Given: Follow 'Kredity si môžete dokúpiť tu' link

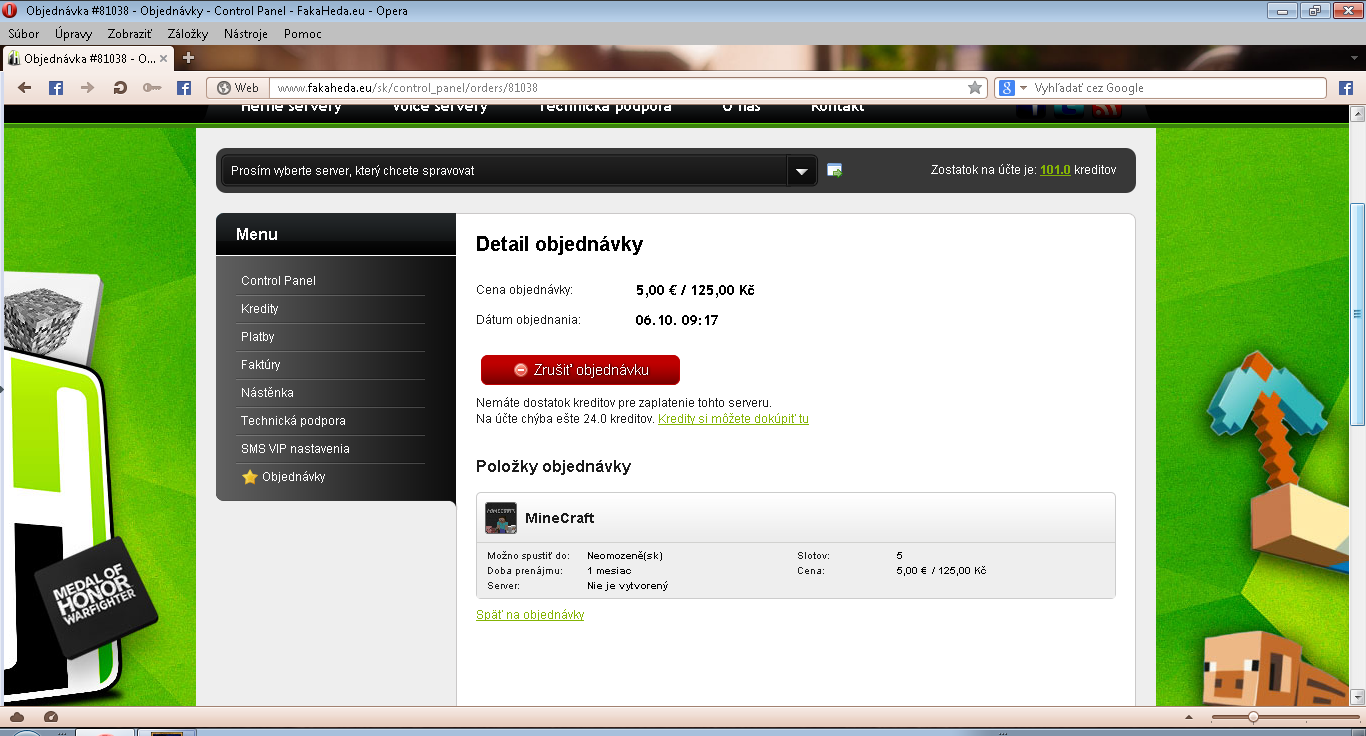Looking at the screenshot, I should tap(733, 419).
